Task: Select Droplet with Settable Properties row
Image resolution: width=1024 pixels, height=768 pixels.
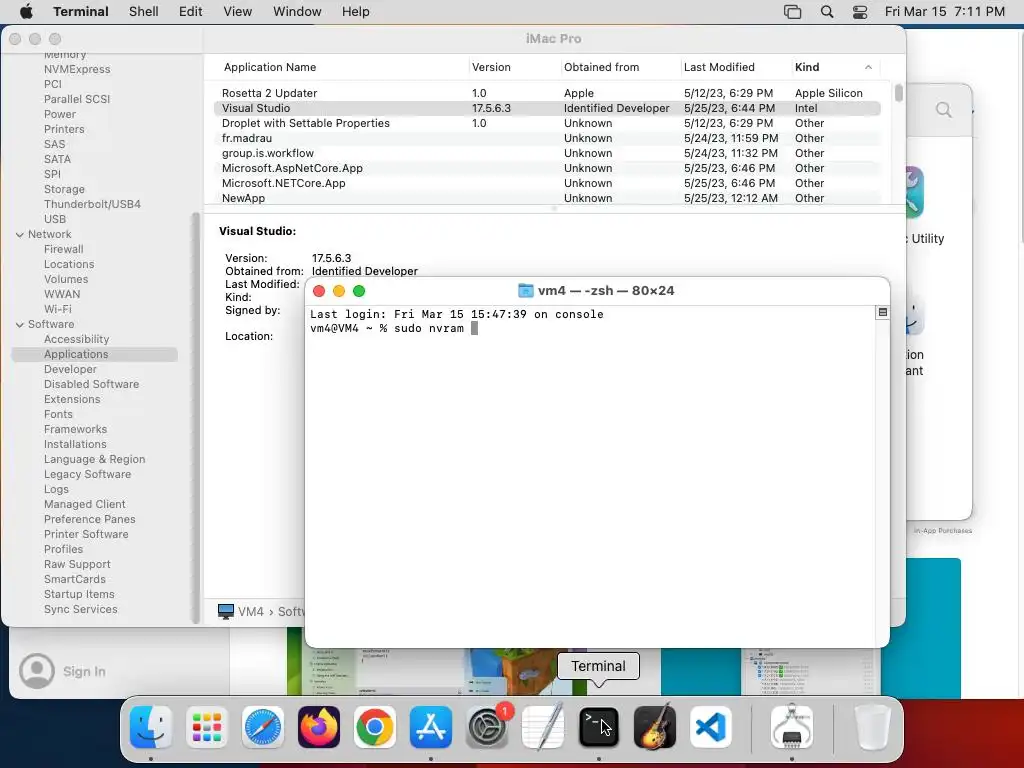Action: pos(547,123)
